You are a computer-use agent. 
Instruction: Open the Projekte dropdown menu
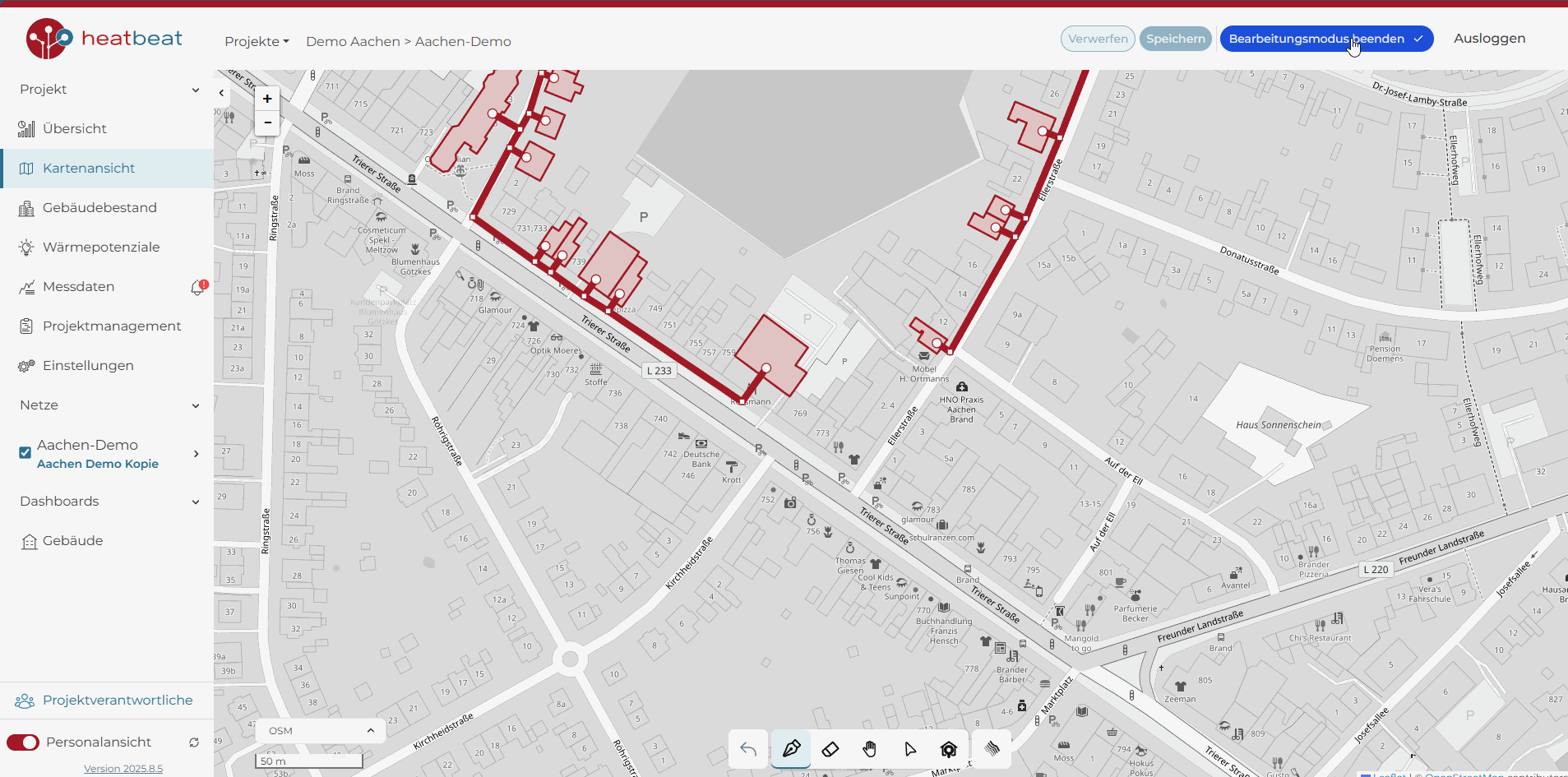point(257,42)
